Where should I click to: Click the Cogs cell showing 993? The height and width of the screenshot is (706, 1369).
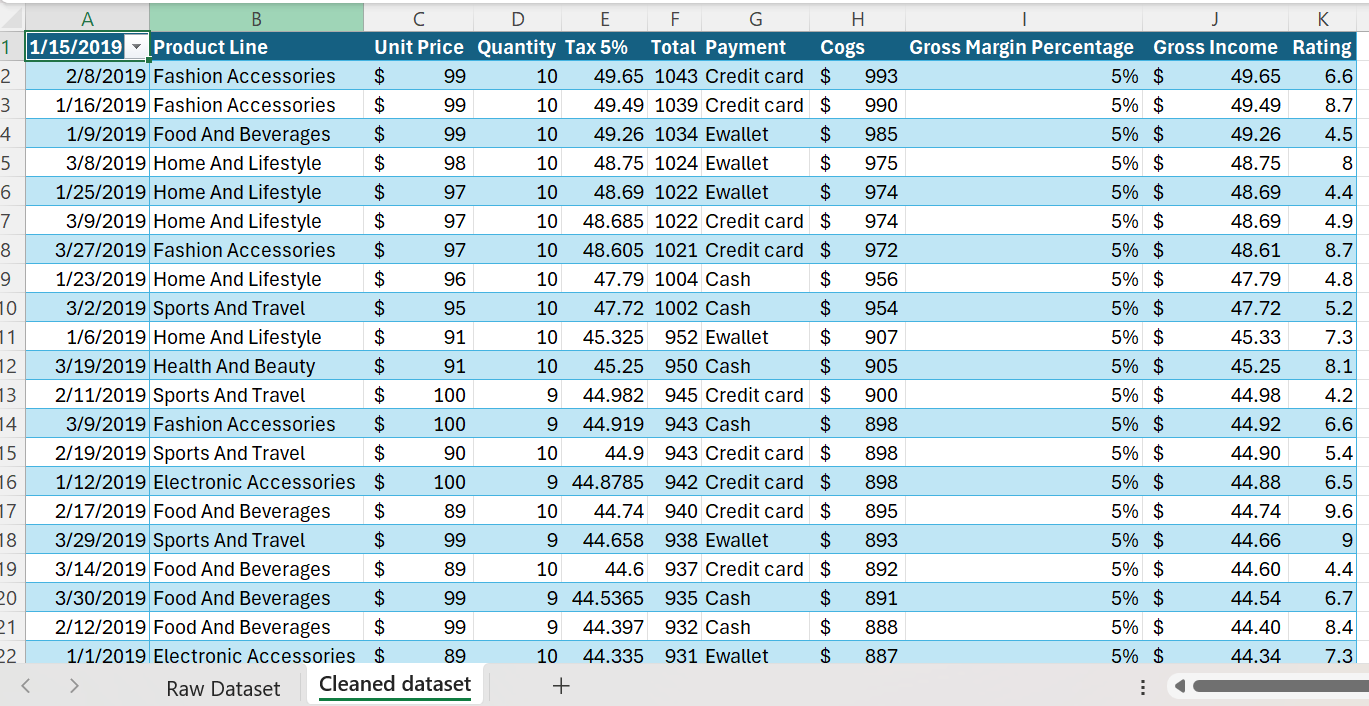pos(857,76)
